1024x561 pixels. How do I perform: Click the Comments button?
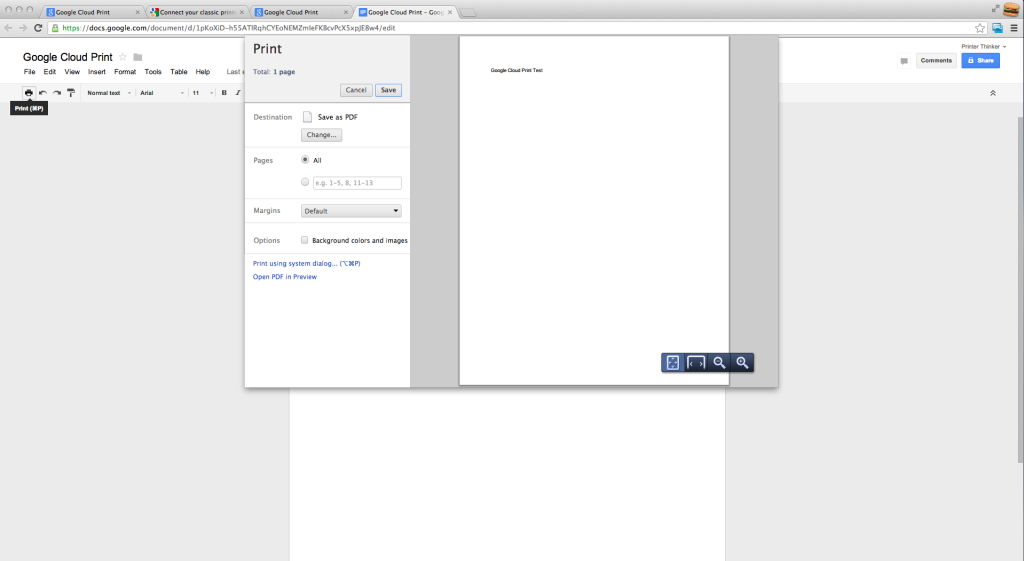click(936, 60)
